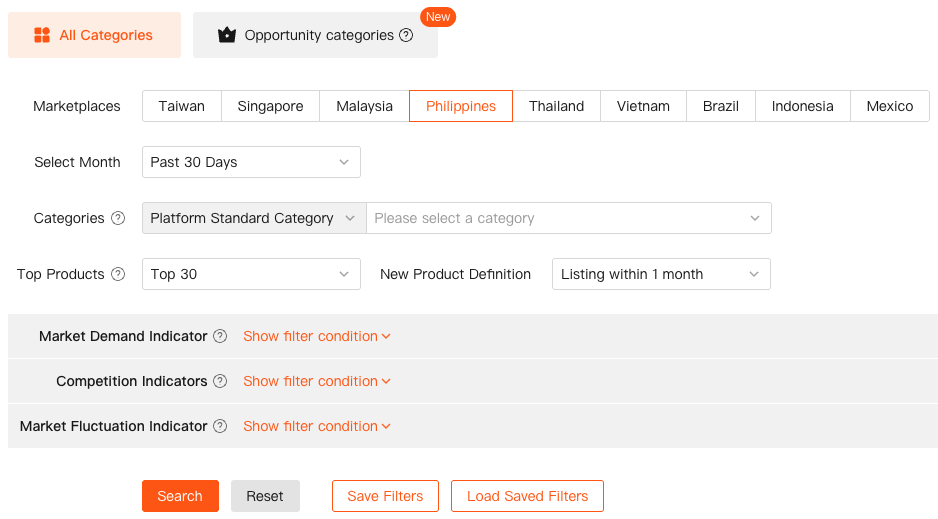Screen dimensions: 938x519
Task: Select the Taiwan marketplace option
Action: (x=181, y=106)
